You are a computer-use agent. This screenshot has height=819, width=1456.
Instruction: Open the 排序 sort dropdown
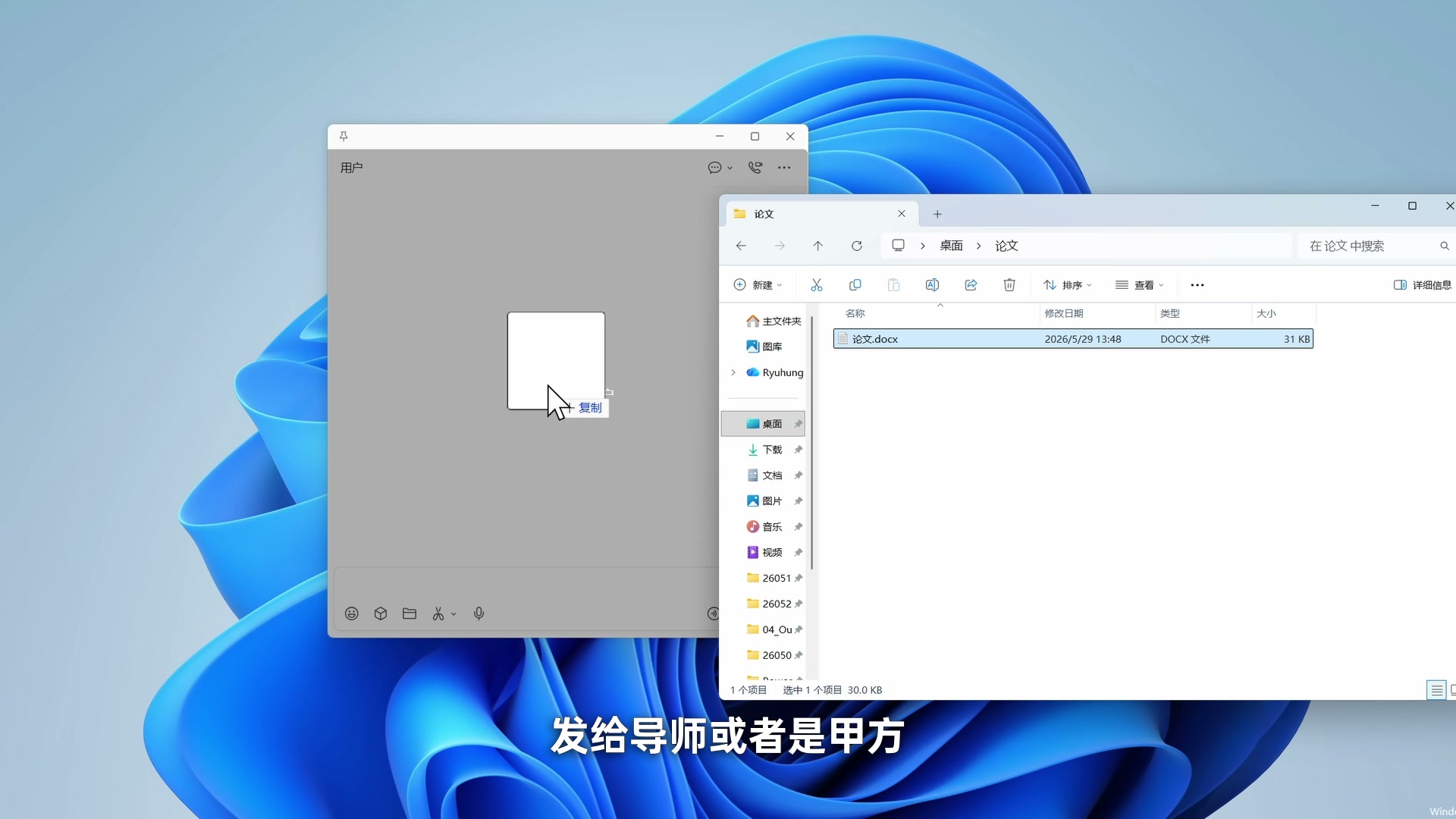1068,285
